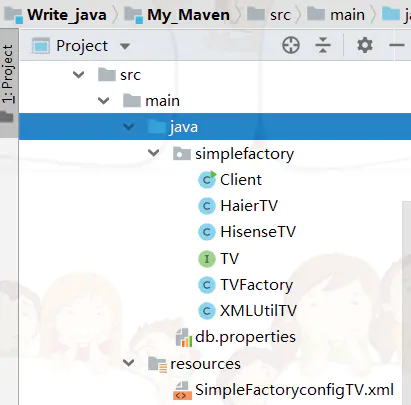
Task: Select the TV interface icon
Action: coord(207,259)
